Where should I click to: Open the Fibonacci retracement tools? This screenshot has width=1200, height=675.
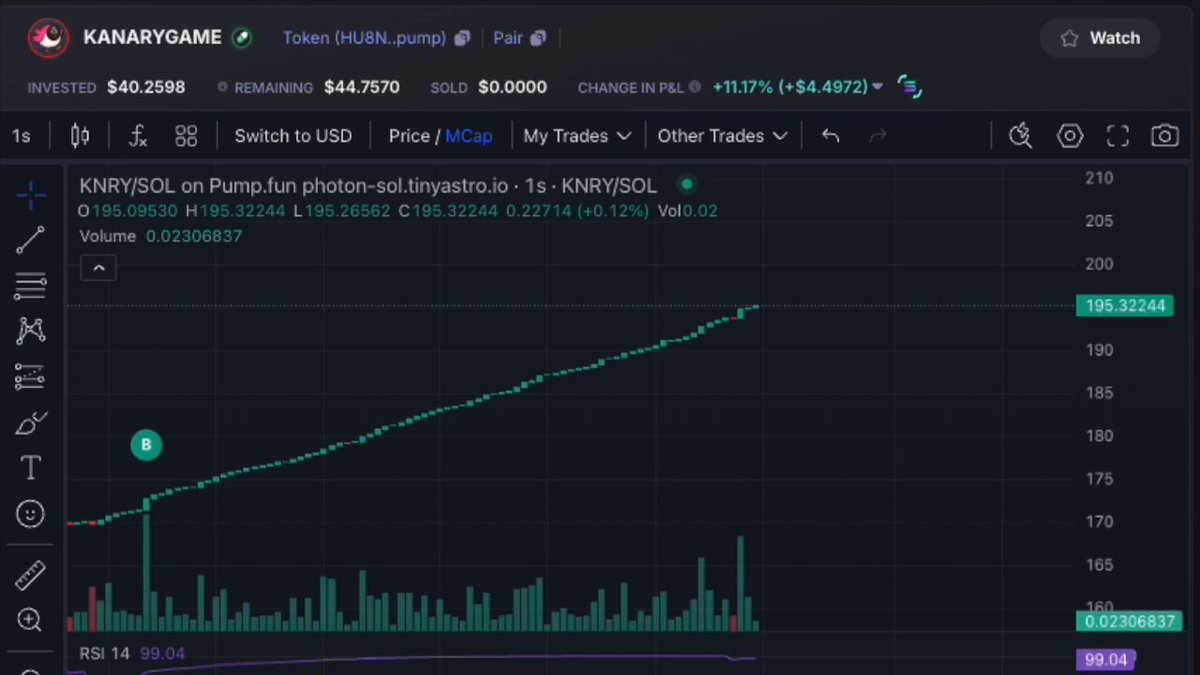pos(31,286)
